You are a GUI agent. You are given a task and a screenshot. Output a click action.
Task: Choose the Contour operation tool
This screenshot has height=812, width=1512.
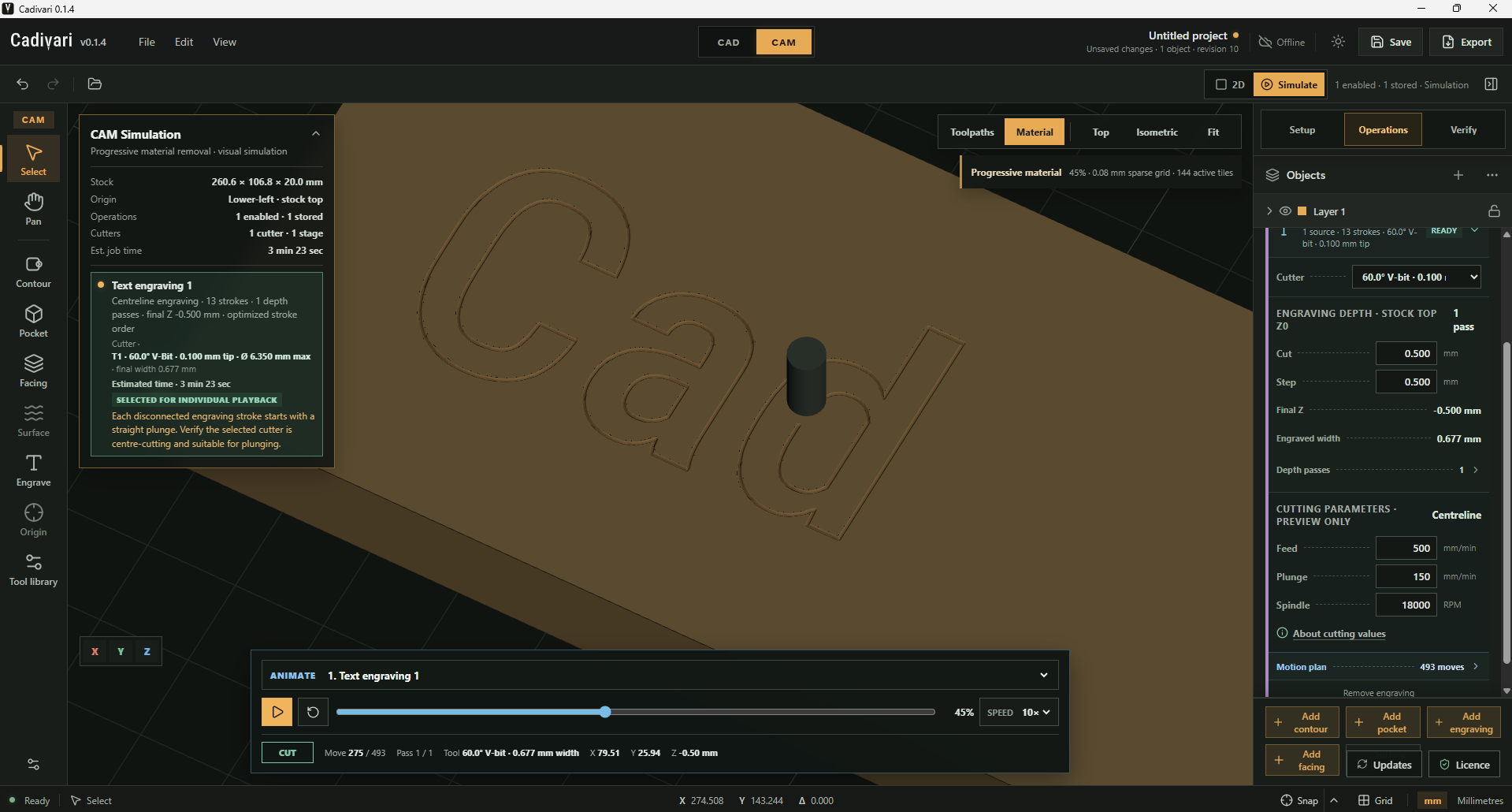point(33,272)
